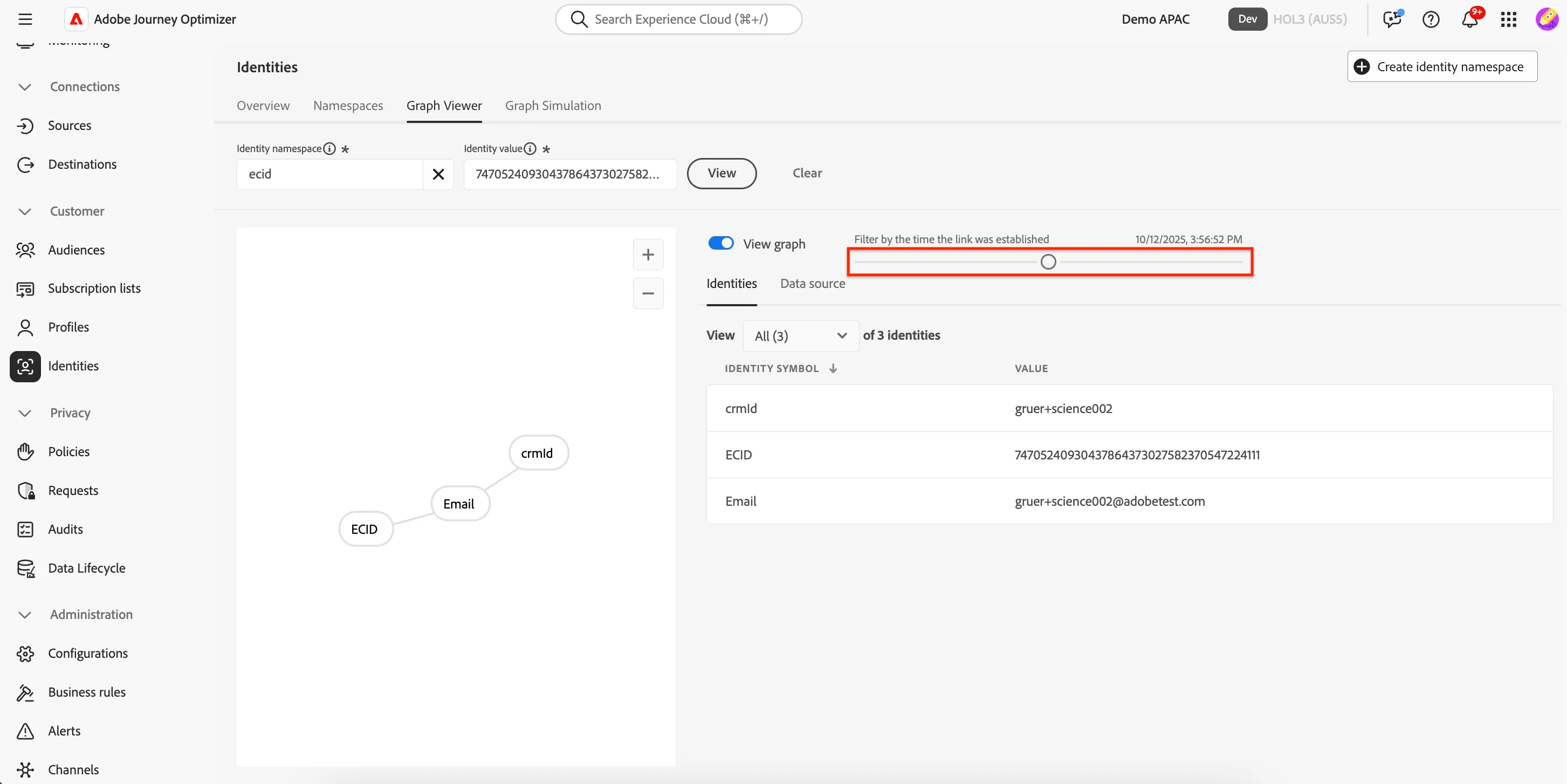Screen dimensions: 1567x784
Task: Select the Email row in identities table
Action: (1130, 501)
